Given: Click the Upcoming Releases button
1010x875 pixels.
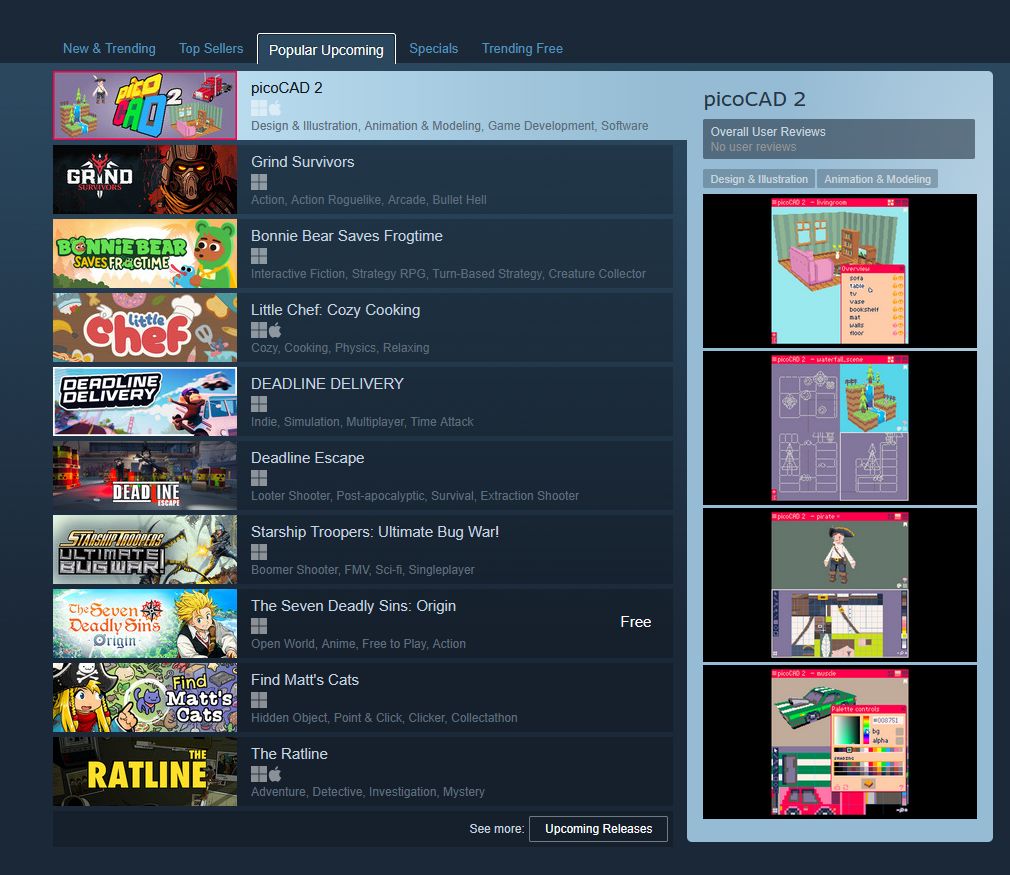Looking at the screenshot, I should point(598,829).
